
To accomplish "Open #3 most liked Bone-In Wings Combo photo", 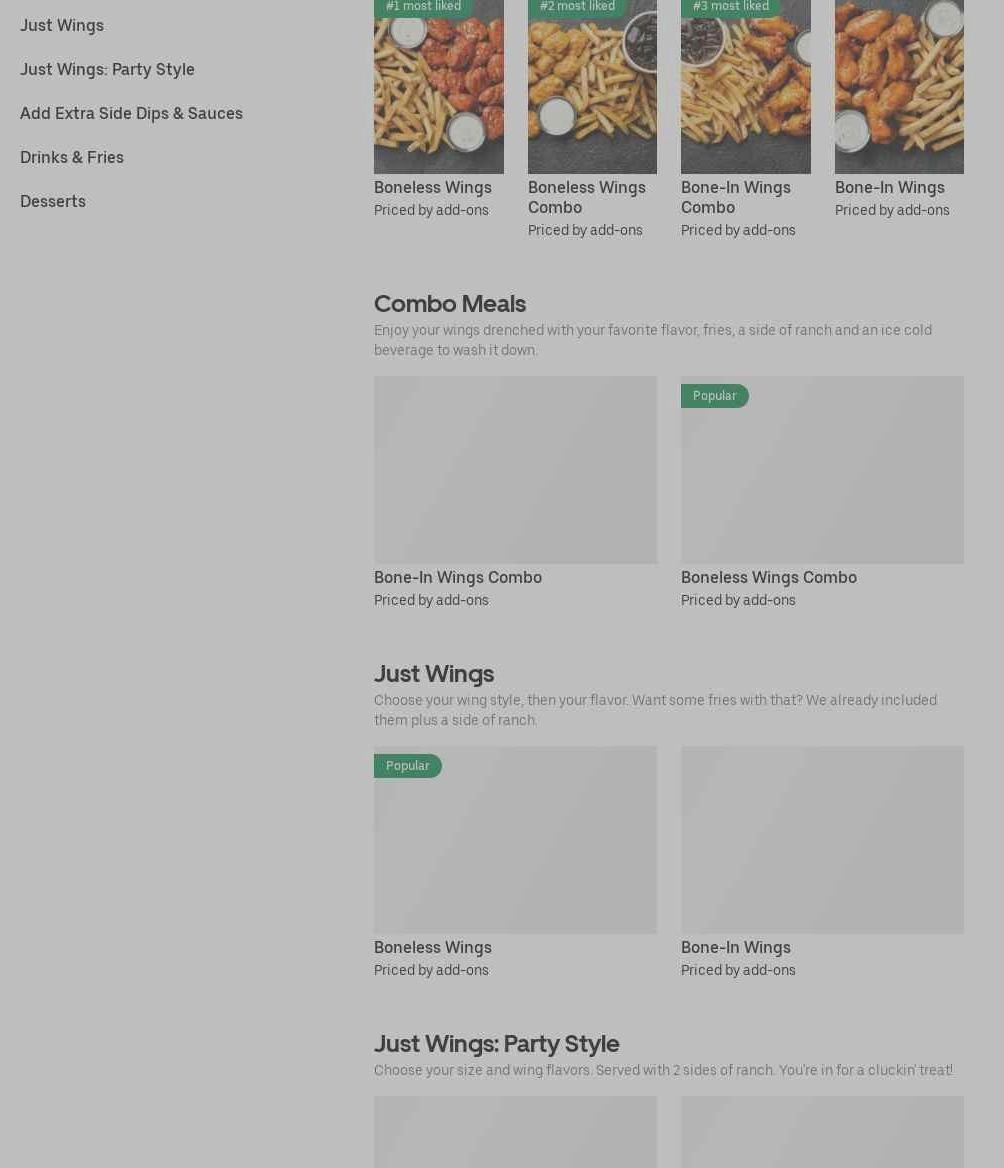I will [x=746, y=86].
